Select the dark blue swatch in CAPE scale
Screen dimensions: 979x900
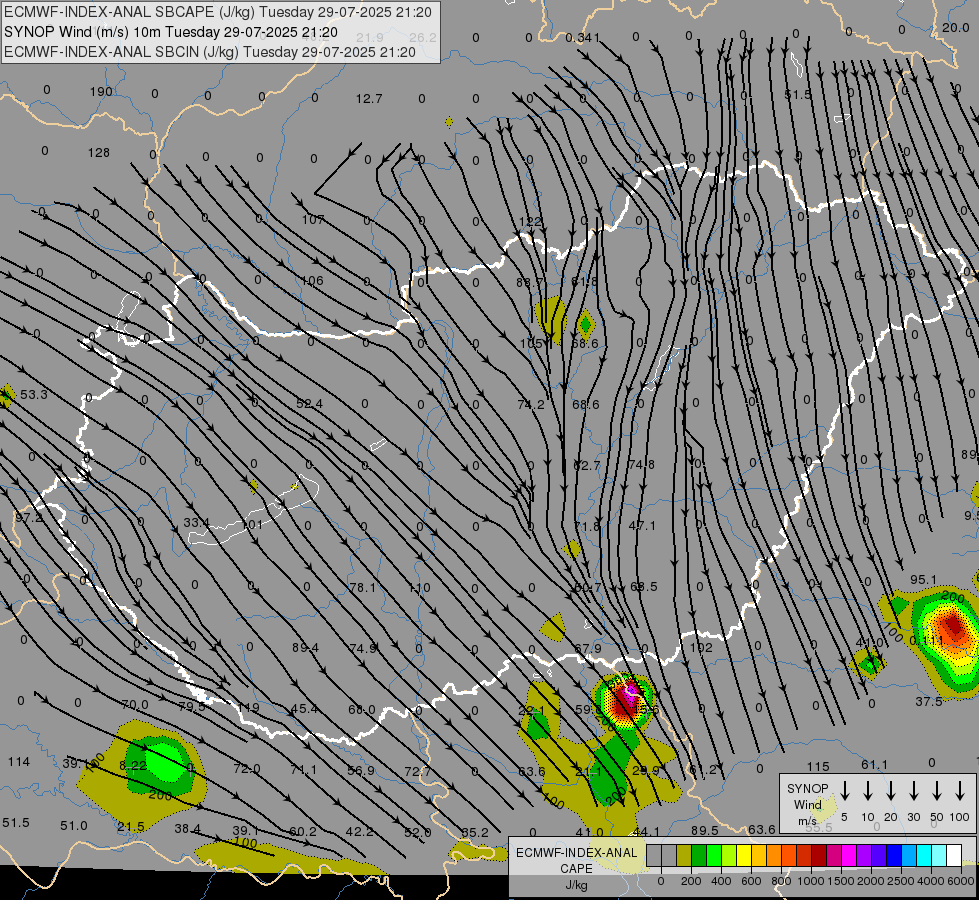894,856
